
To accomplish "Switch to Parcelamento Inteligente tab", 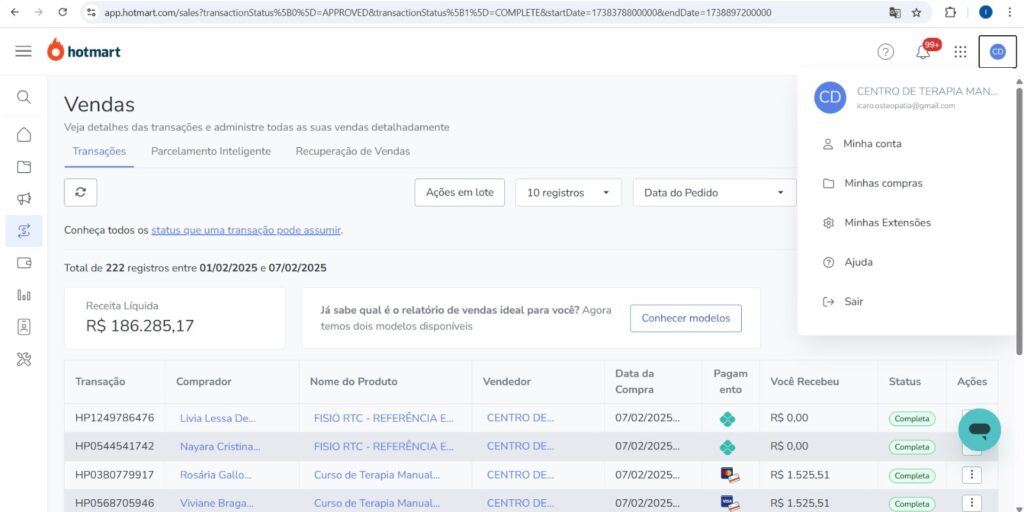I will click(x=210, y=151).
